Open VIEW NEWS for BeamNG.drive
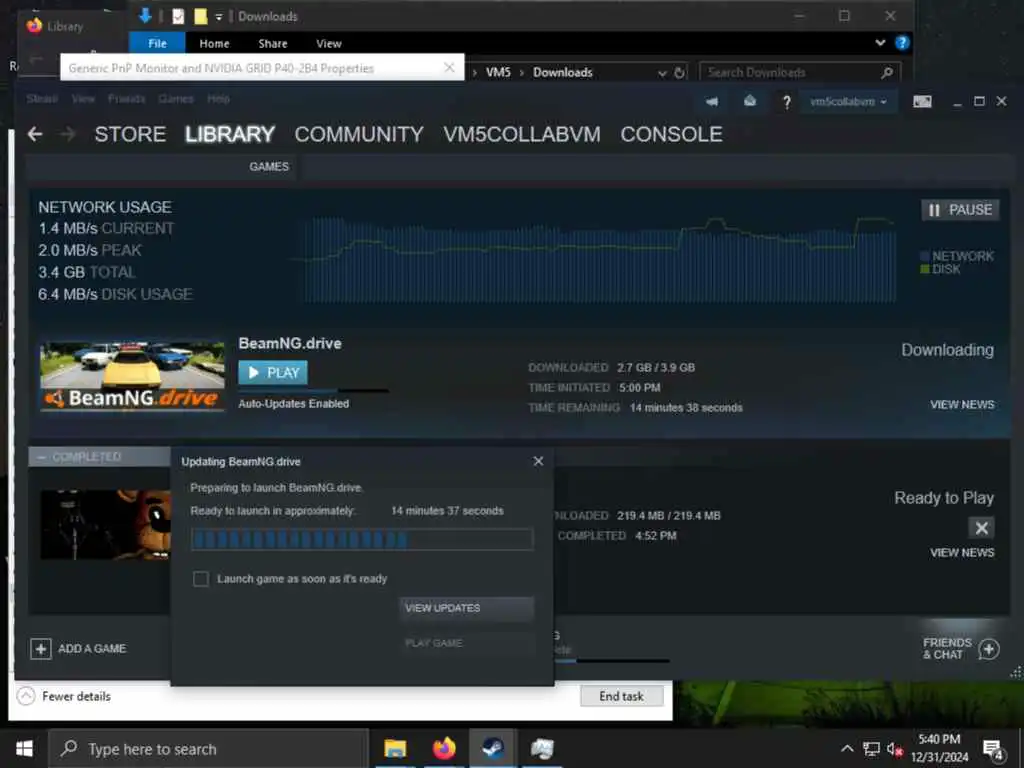Viewport: 1024px width, 768px height. point(962,405)
